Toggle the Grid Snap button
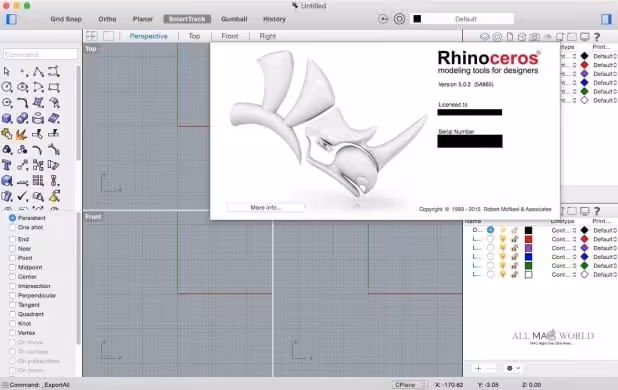Viewport: 618px width, 390px height. point(66,19)
